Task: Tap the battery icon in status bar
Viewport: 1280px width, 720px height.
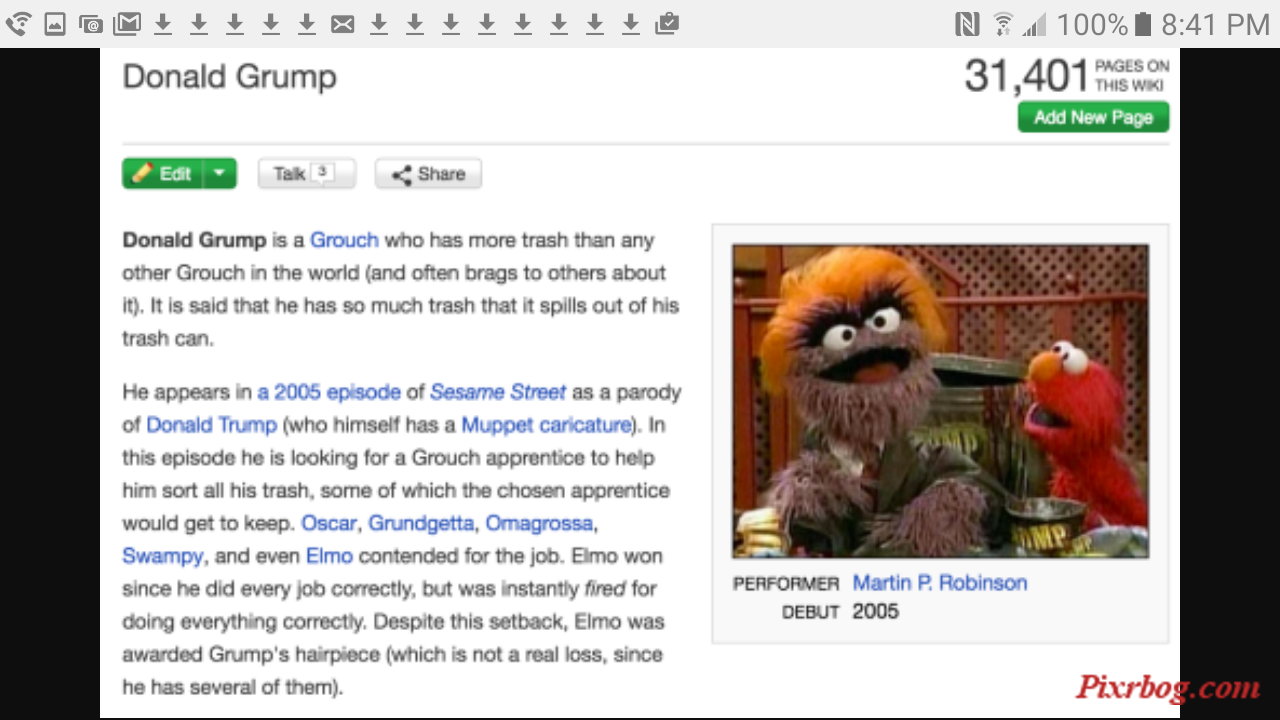Action: coord(1143,23)
